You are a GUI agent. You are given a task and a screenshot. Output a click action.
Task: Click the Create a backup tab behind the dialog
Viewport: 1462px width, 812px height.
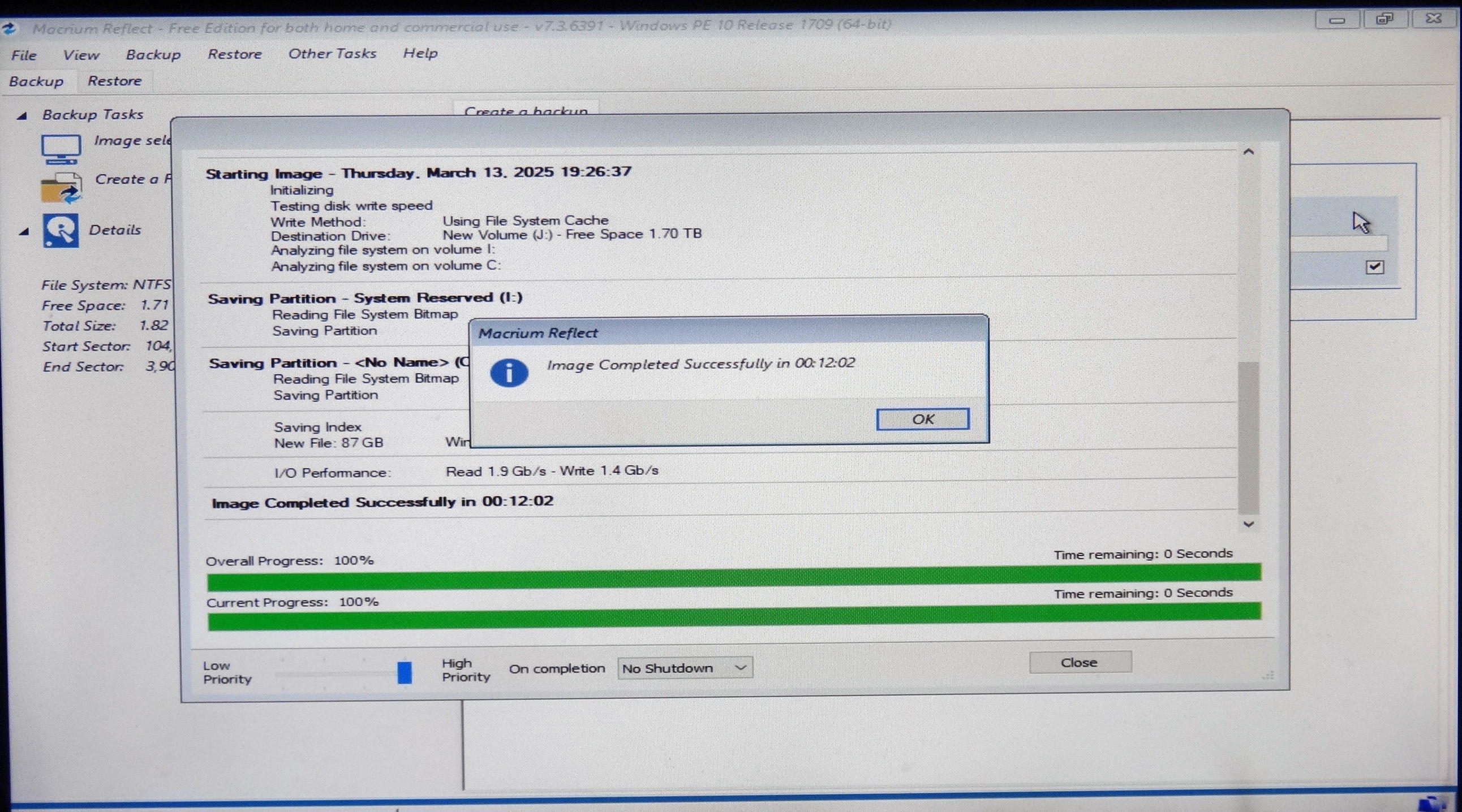point(526,110)
